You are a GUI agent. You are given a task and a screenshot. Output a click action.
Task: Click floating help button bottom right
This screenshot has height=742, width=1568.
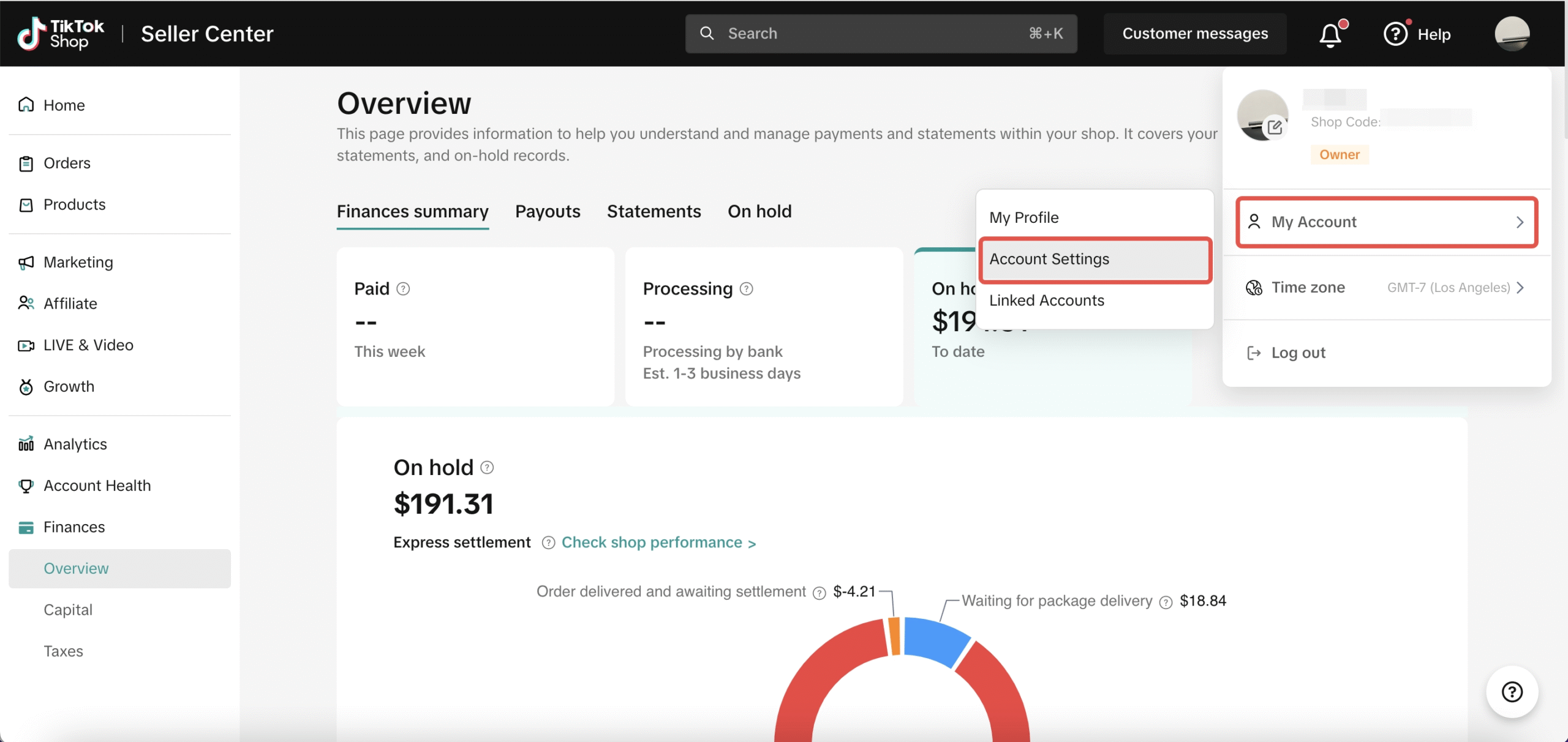[x=1512, y=692]
